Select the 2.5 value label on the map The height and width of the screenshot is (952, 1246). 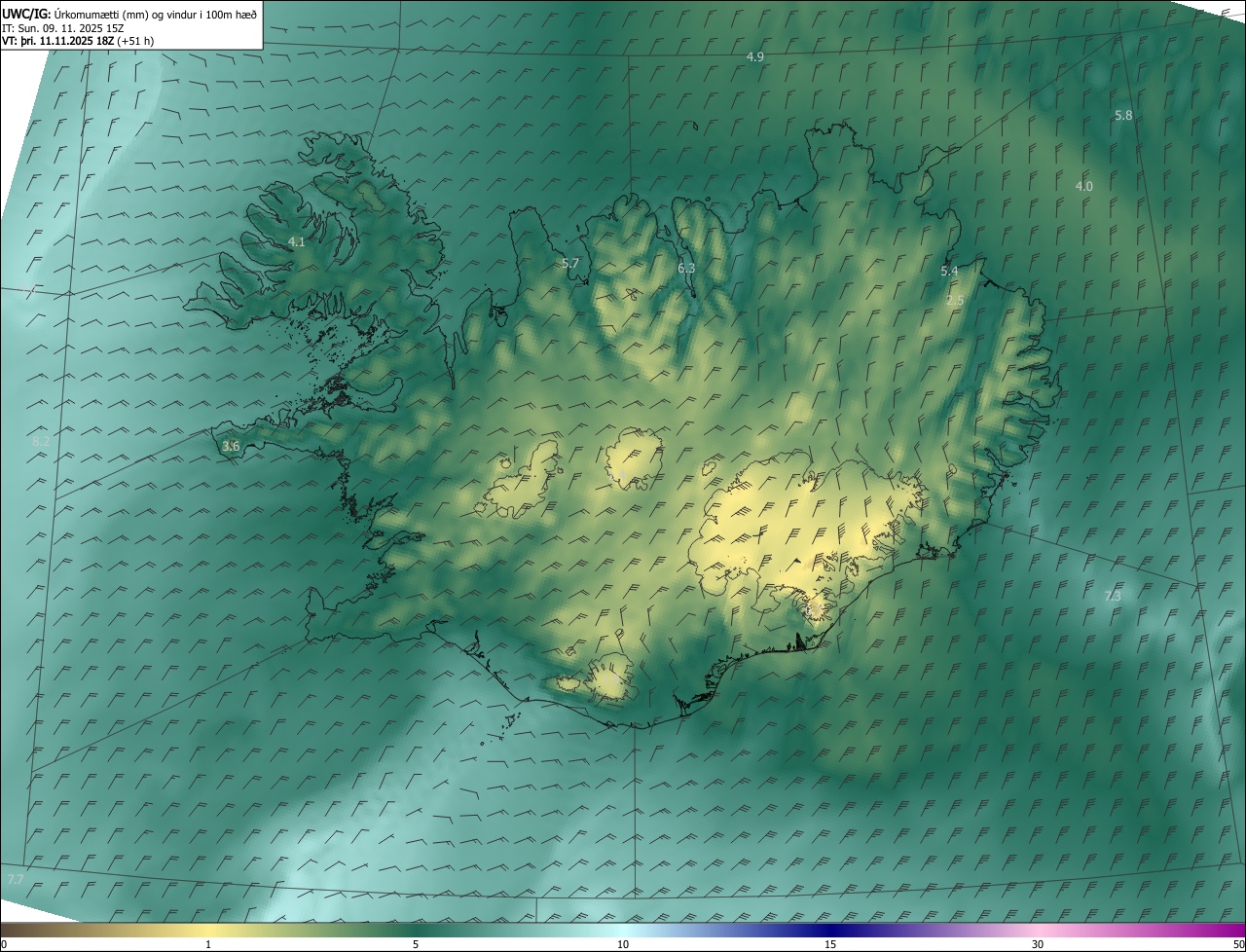[x=955, y=301]
